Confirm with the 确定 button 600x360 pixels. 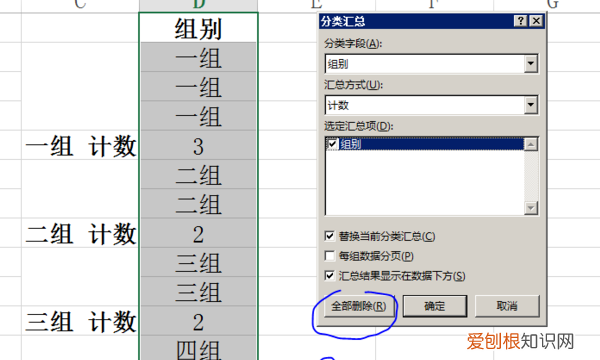pos(435,306)
